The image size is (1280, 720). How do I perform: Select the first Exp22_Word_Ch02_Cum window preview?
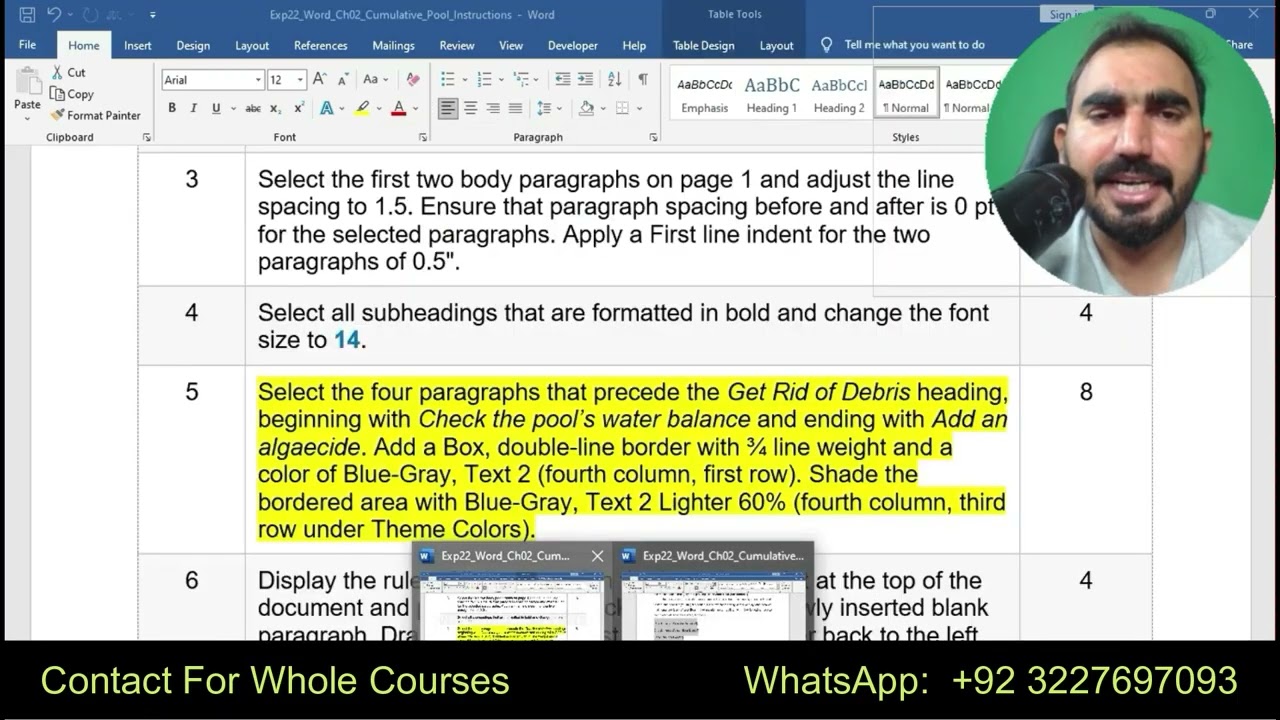click(512, 592)
